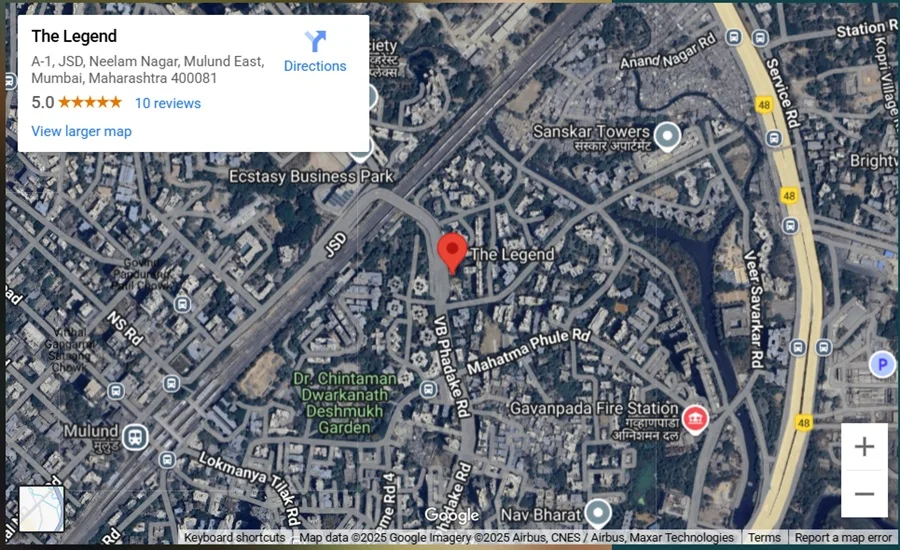Select the Sanskar Towers marker
Viewport: 900px width, 550px height.
point(667,137)
